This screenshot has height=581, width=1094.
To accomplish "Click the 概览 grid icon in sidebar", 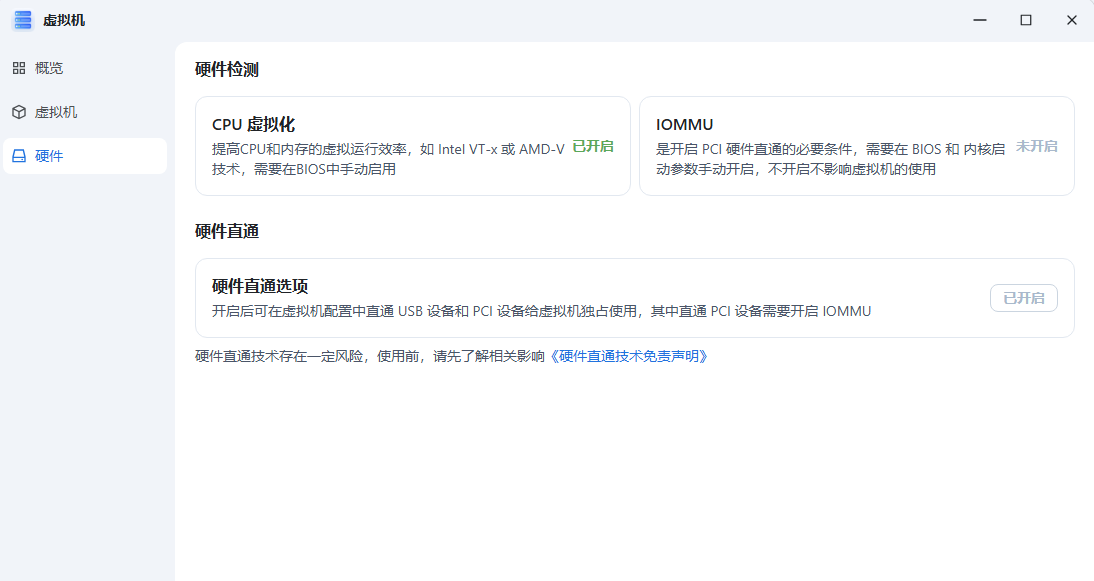I will (19, 68).
